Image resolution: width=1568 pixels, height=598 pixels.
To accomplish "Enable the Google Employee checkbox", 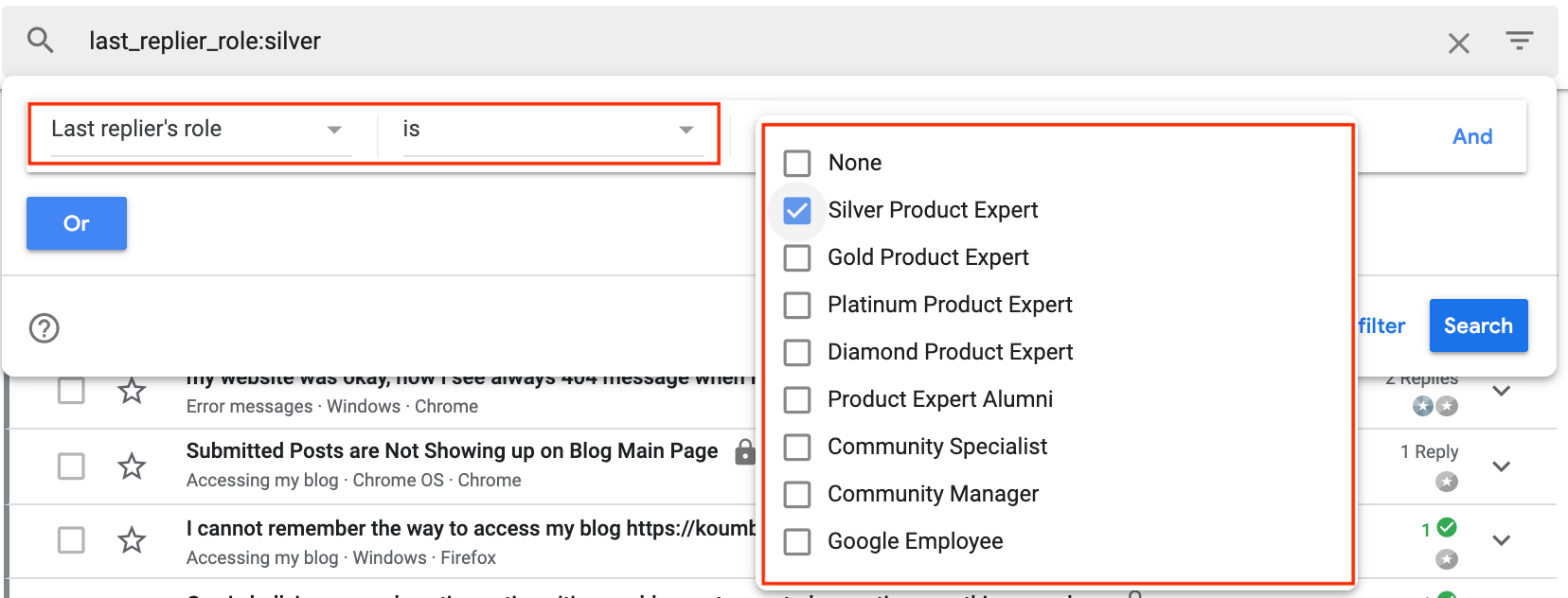I will 797,541.
